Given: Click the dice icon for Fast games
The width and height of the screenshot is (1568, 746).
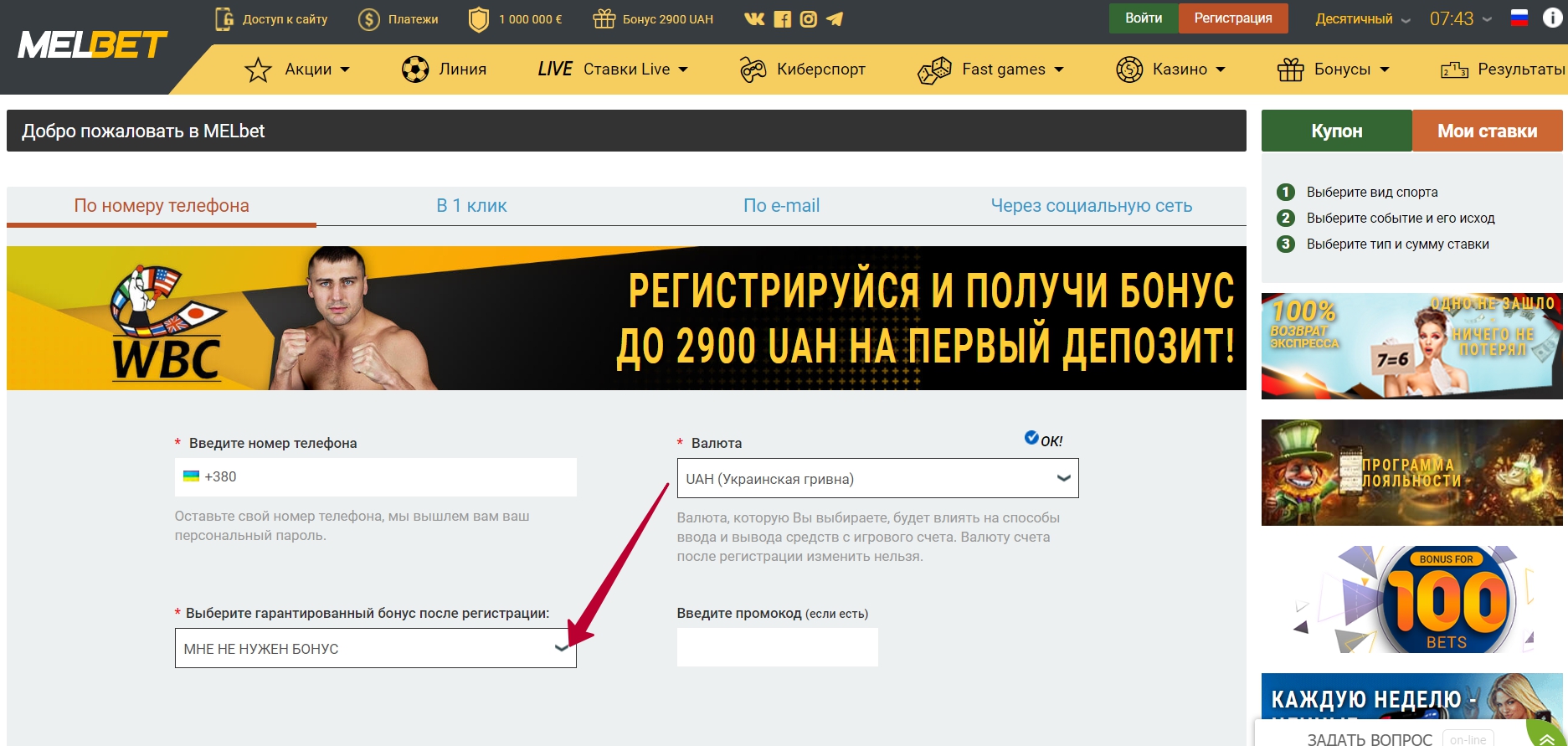Looking at the screenshot, I should (x=934, y=70).
